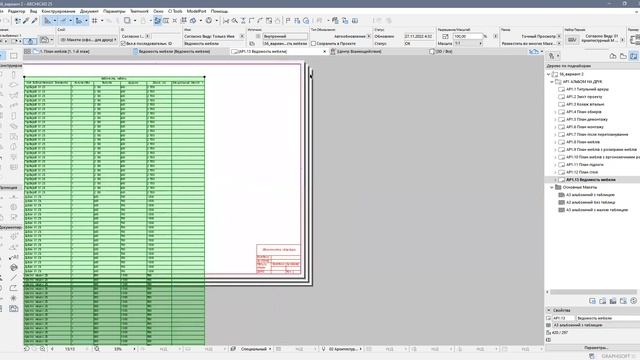Click the resize icon next to the 100,00 field

click(x=445, y=36)
